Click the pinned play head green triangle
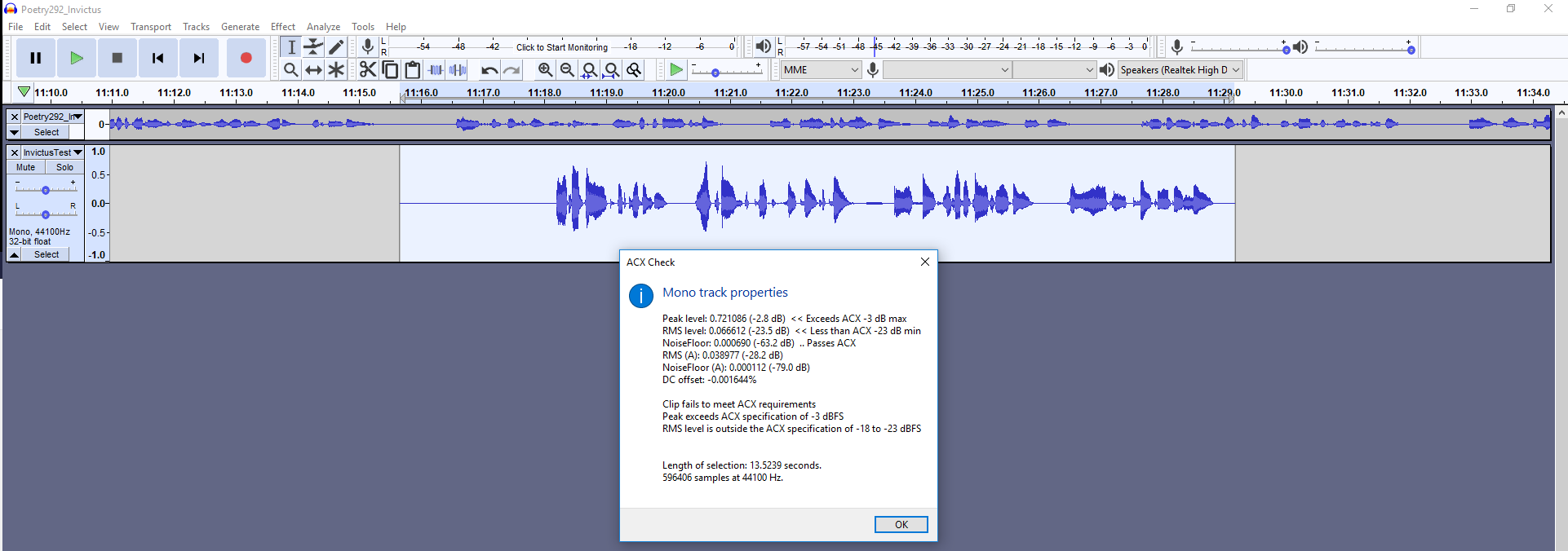Screen dimensions: 1568x551 (24, 92)
